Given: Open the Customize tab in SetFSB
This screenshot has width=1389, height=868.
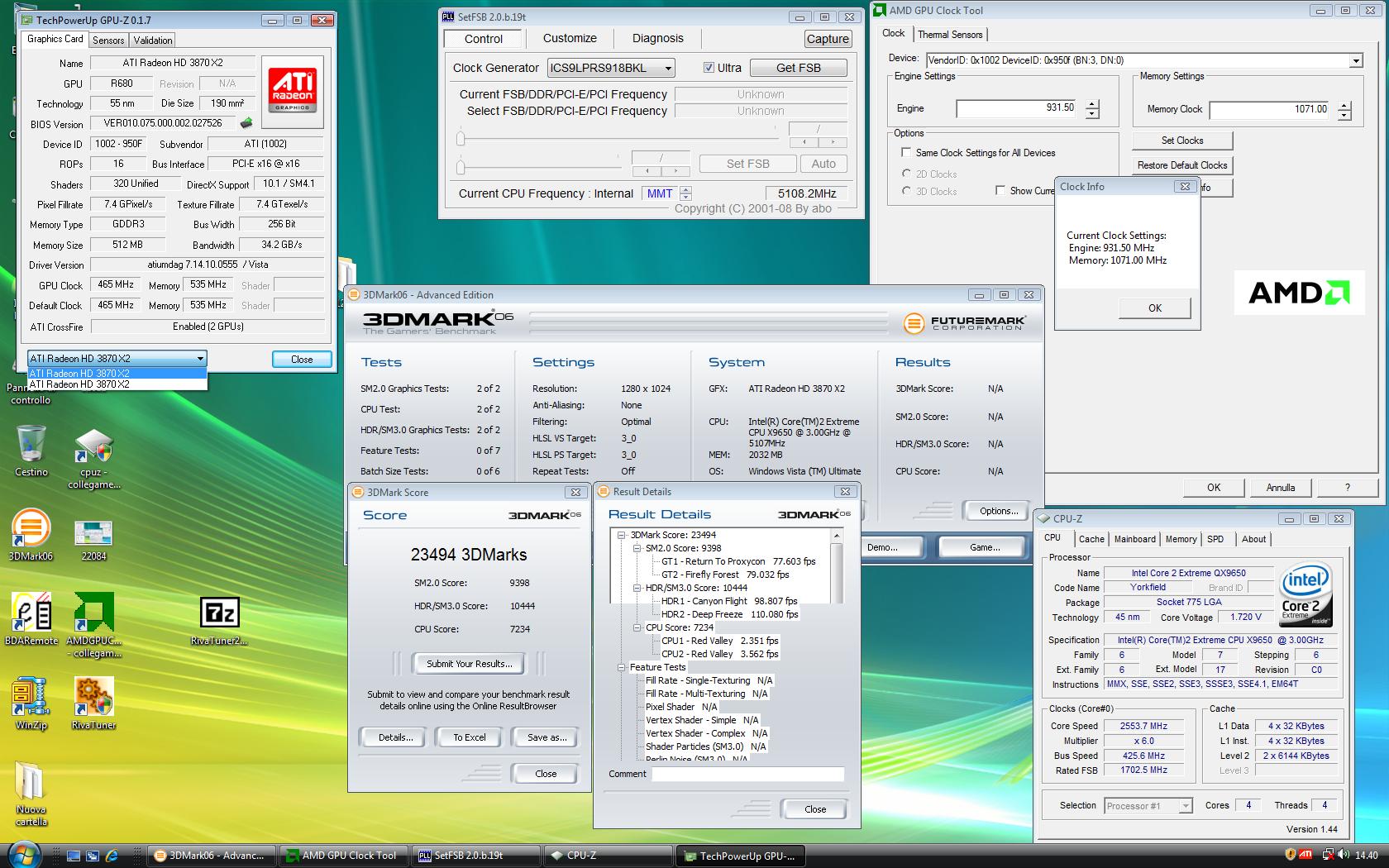Looking at the screenshot, I should pos(570,38).
